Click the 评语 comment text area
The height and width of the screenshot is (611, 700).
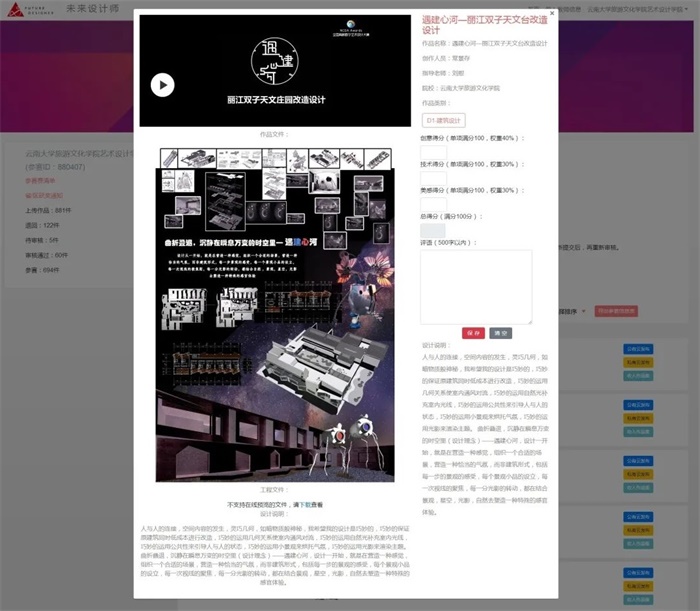point(476,287)
